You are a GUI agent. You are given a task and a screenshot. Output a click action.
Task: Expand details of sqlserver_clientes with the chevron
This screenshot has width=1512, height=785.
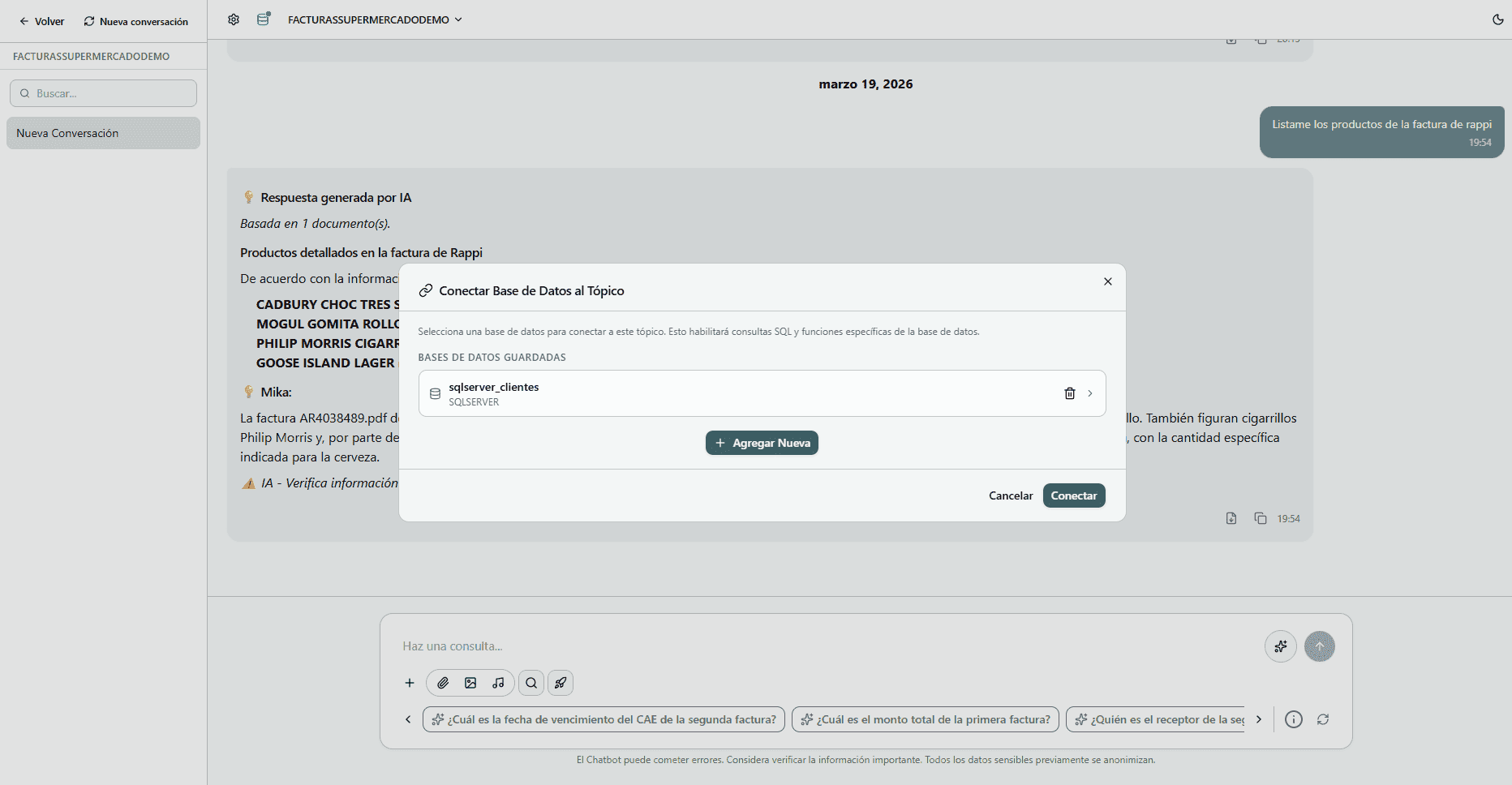[1090, 393]
